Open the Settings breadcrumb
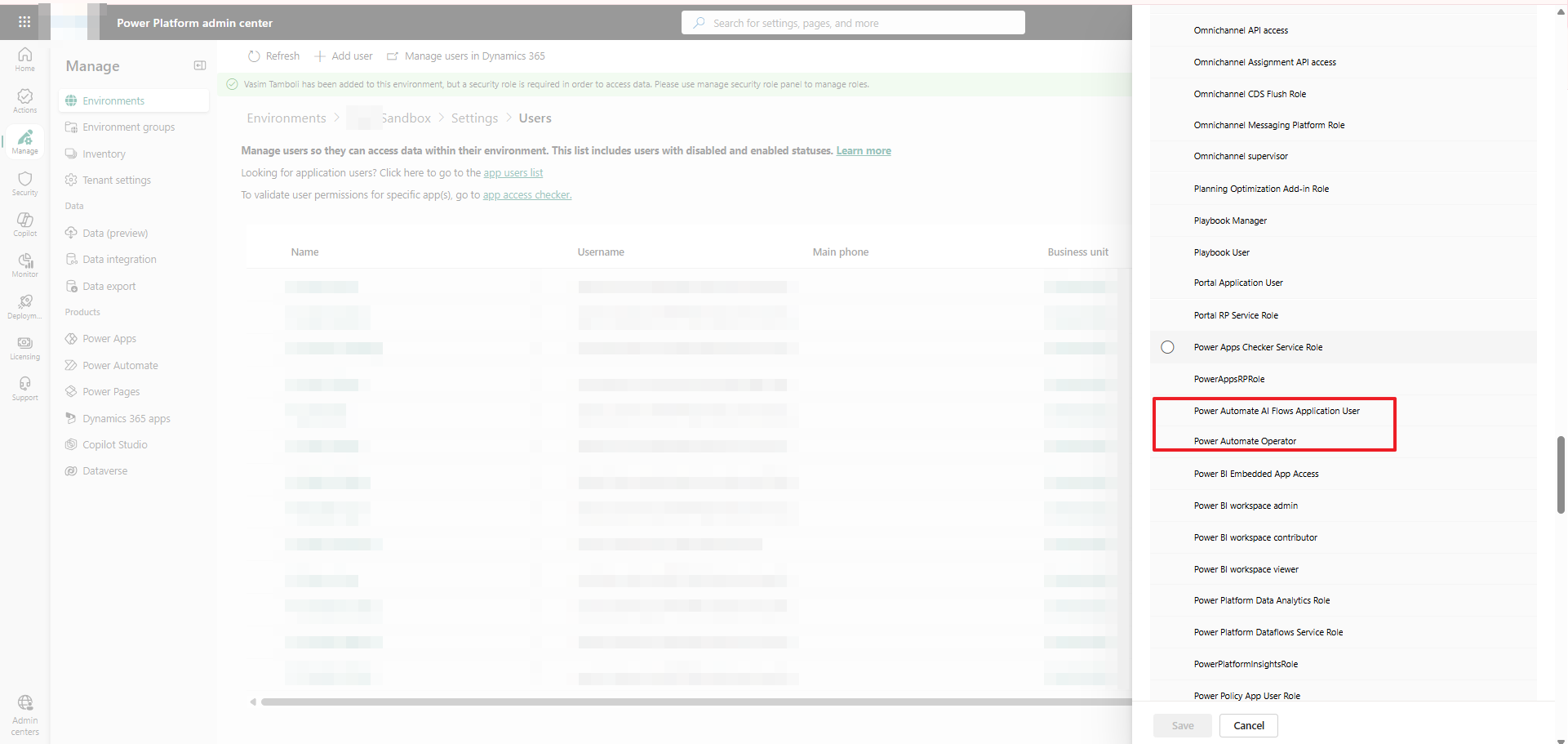This screenshot has width=1568, height=744. [474, 118]
